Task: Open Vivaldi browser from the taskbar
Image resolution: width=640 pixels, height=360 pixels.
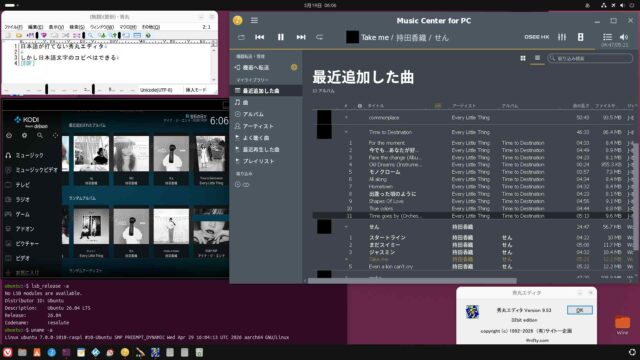Action: coord(7,352)
